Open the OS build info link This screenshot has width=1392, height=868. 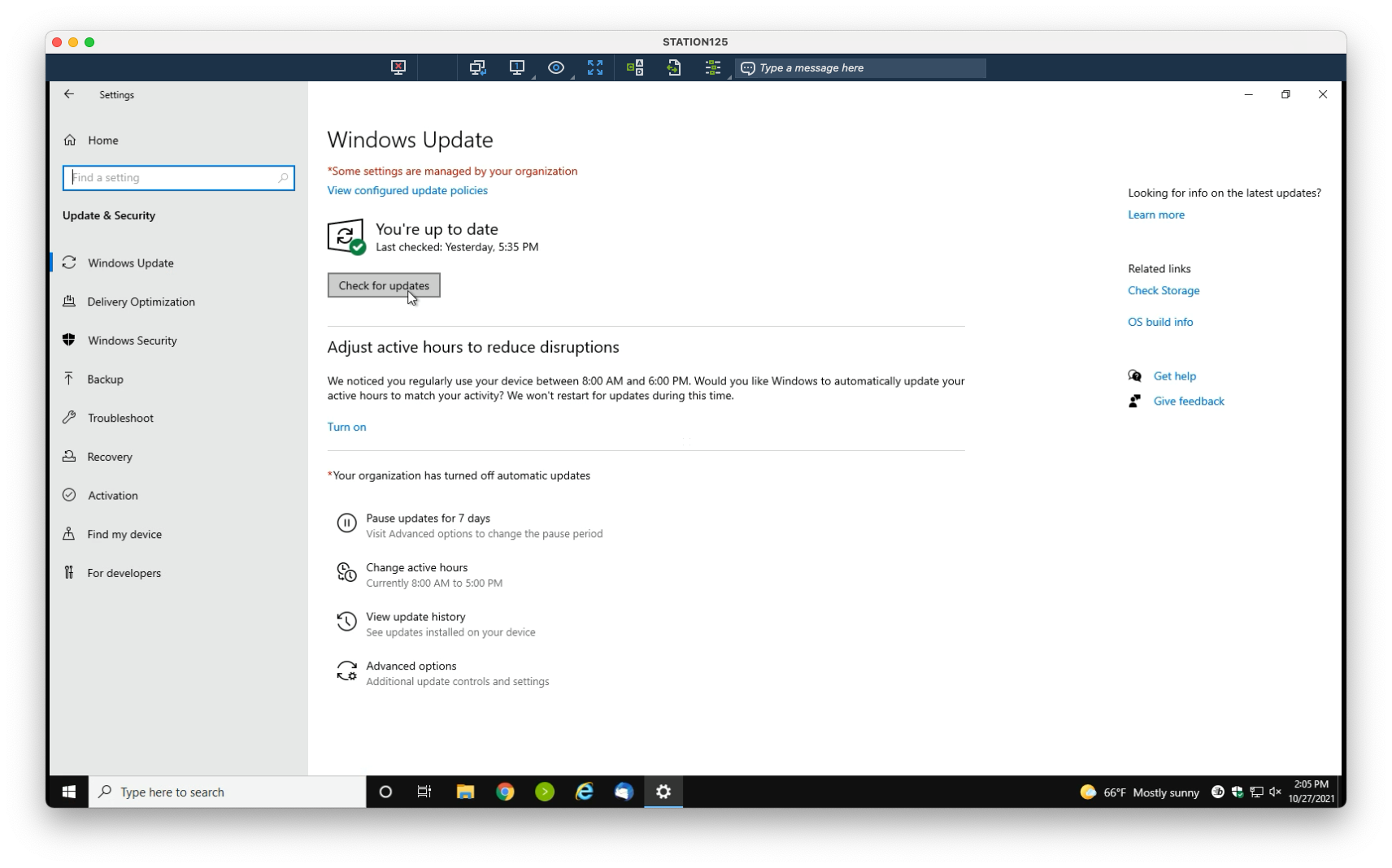(1160, 322)
